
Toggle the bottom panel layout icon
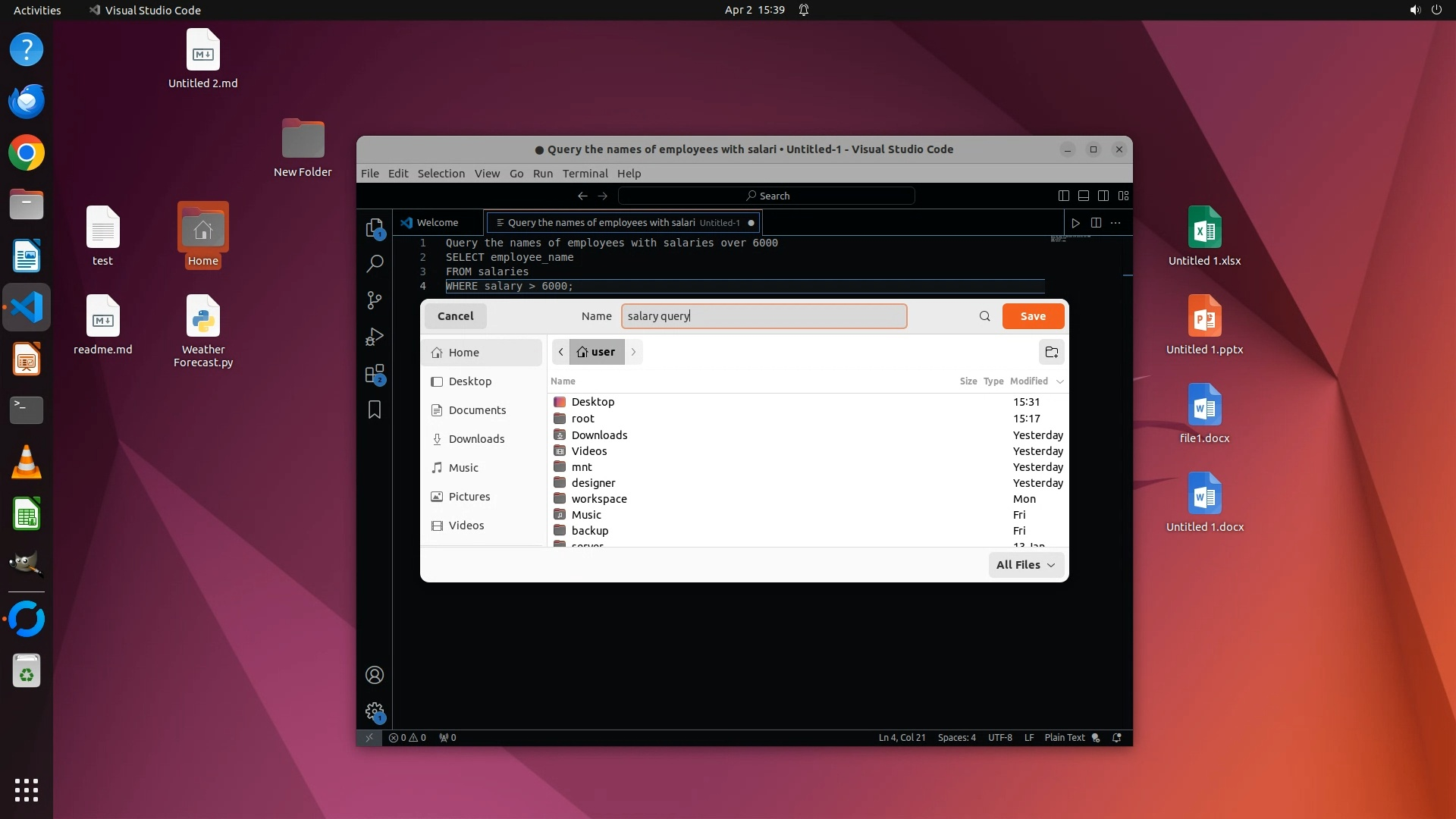1083,196
